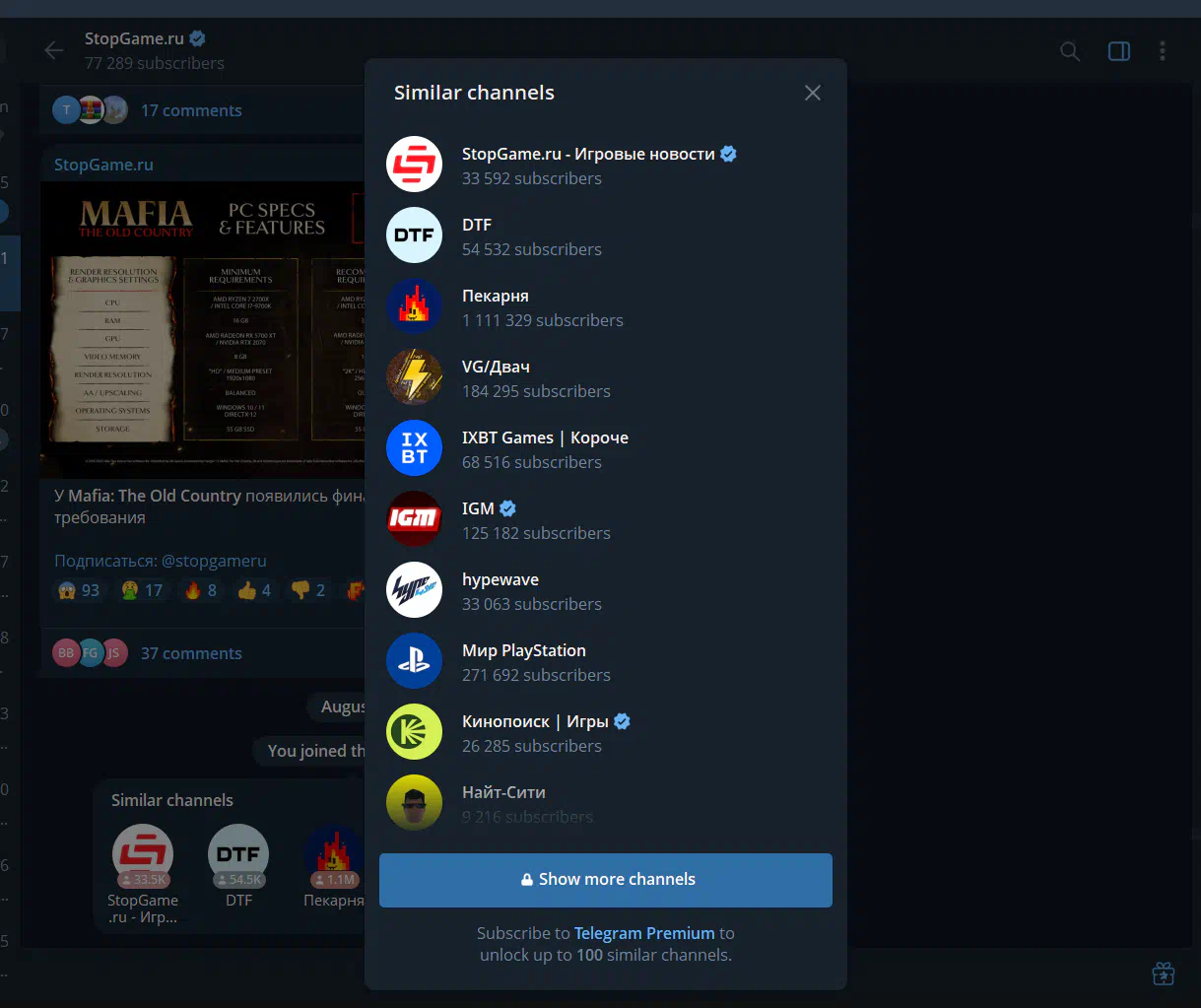Open StopGame.ru channel info from header title
The width and height of the screenshot is (1201, 1008).
pyautogui.click(x=134, y=39)
